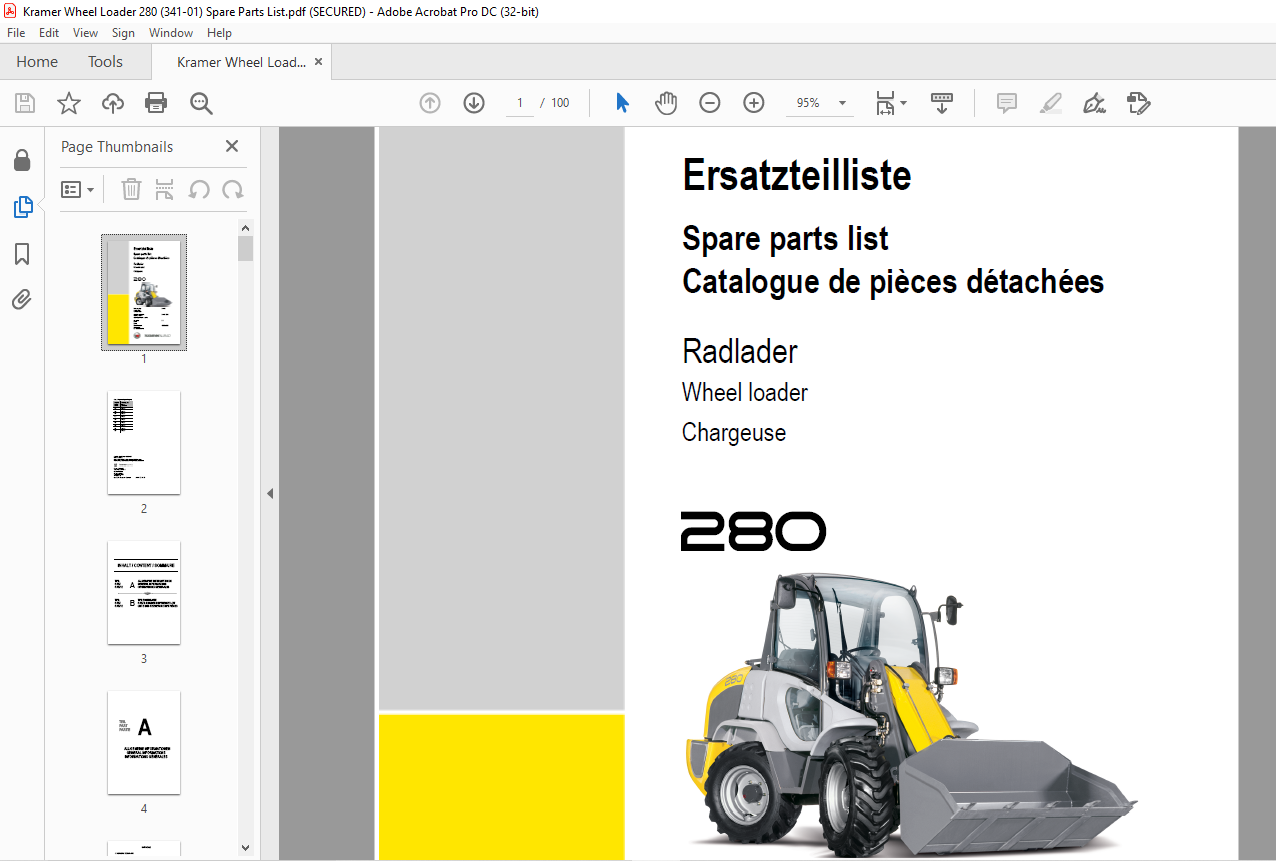
Task: Select the Kramer Wheel Loader document tab
Action: (x=242, y=62)
